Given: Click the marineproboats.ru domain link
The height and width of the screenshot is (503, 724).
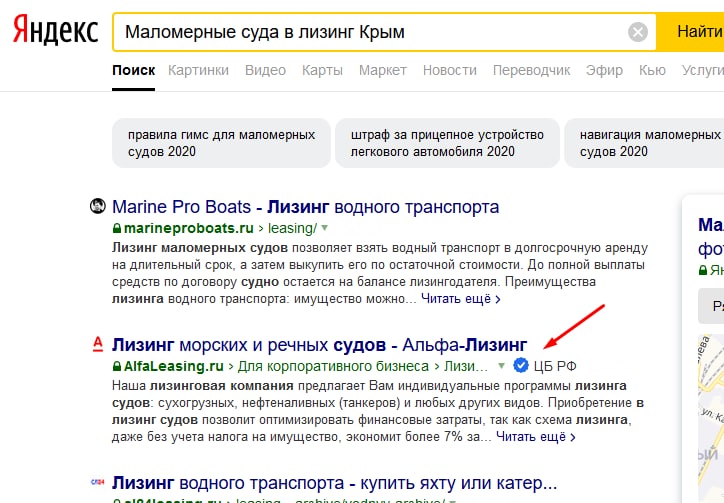Looking at the screenshot, I should coord(189,228).
